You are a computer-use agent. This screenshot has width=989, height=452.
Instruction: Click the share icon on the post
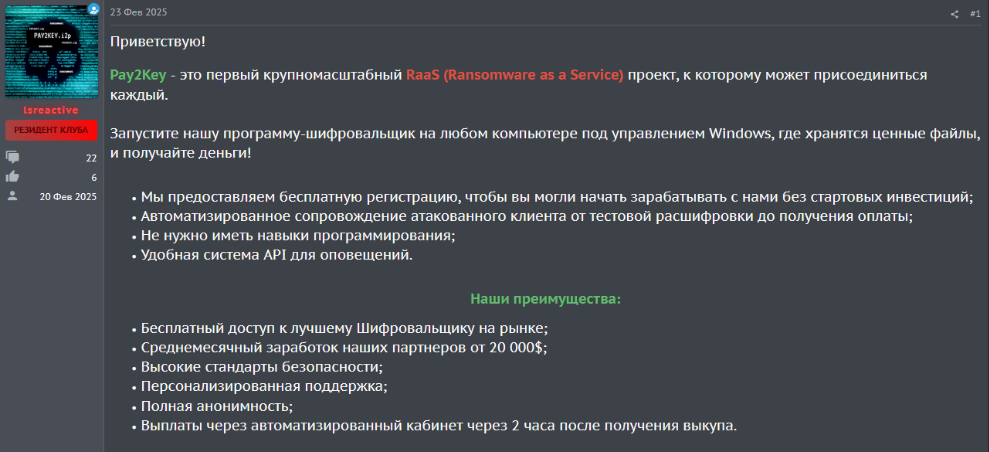[x=954, y=14]
